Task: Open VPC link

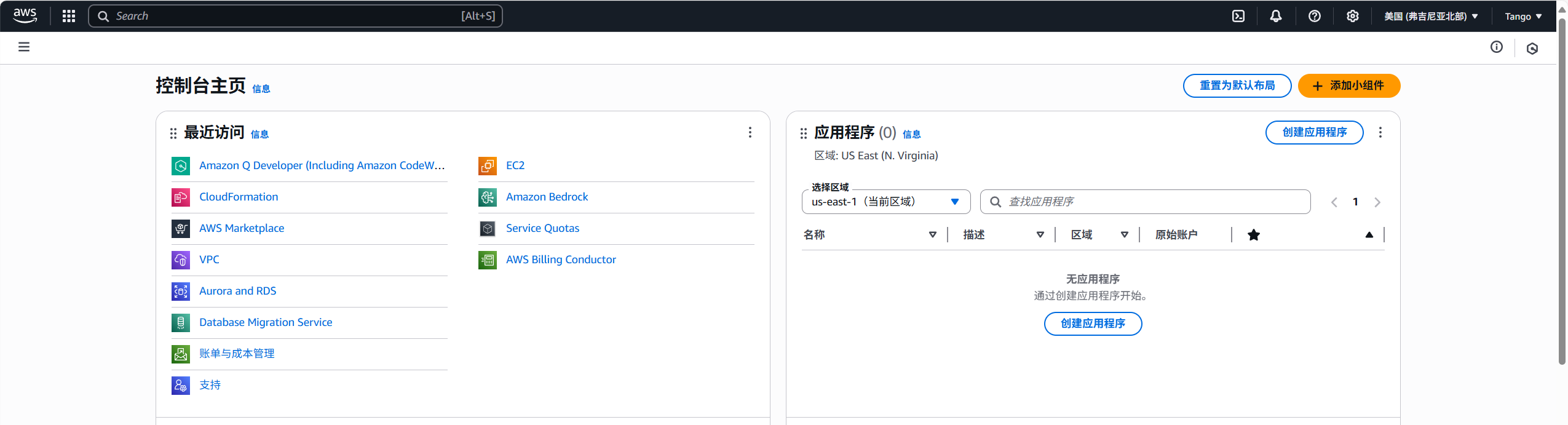Action: 209,260
